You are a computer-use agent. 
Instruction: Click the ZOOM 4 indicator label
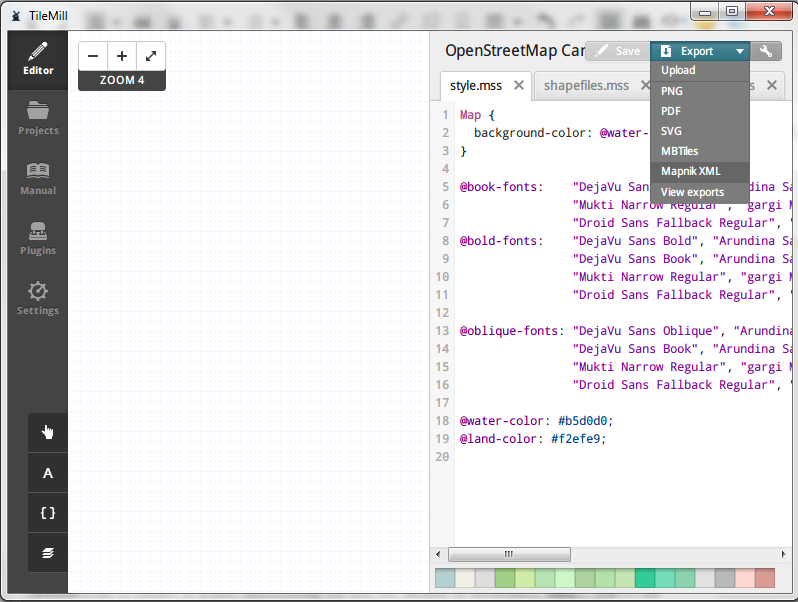point(122,80)
